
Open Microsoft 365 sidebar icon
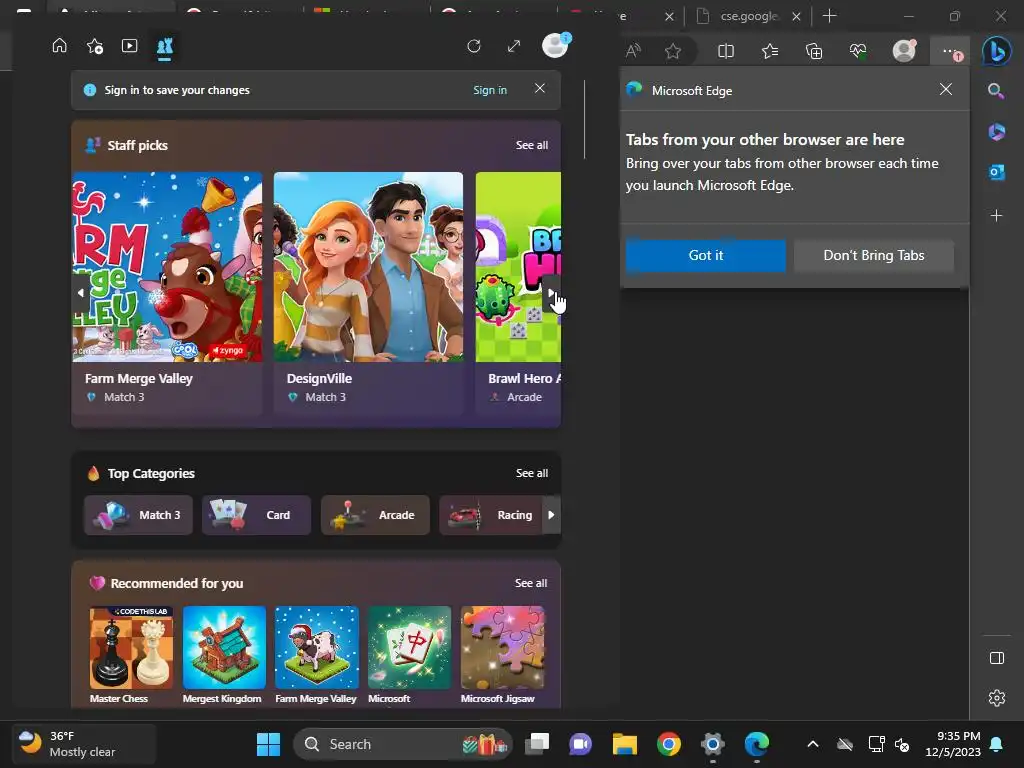997,131
